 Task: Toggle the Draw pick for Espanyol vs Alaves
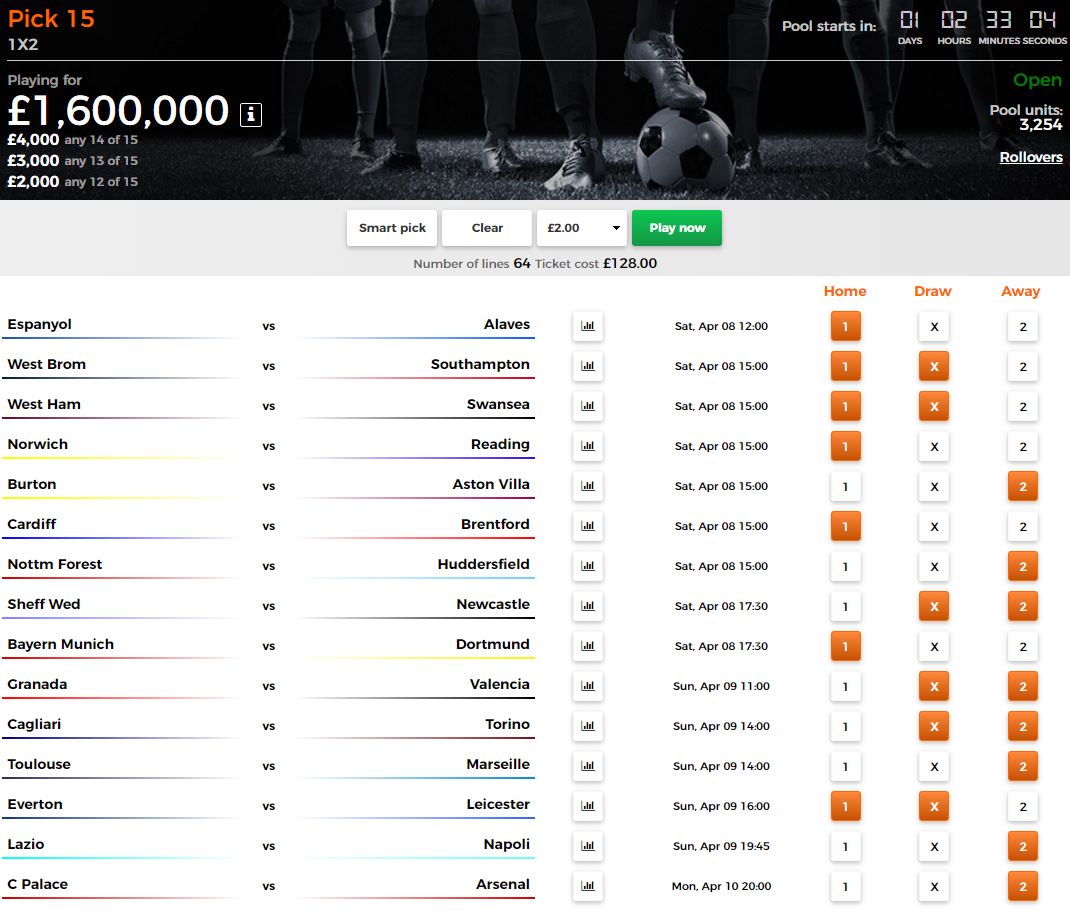pos(934,327)
